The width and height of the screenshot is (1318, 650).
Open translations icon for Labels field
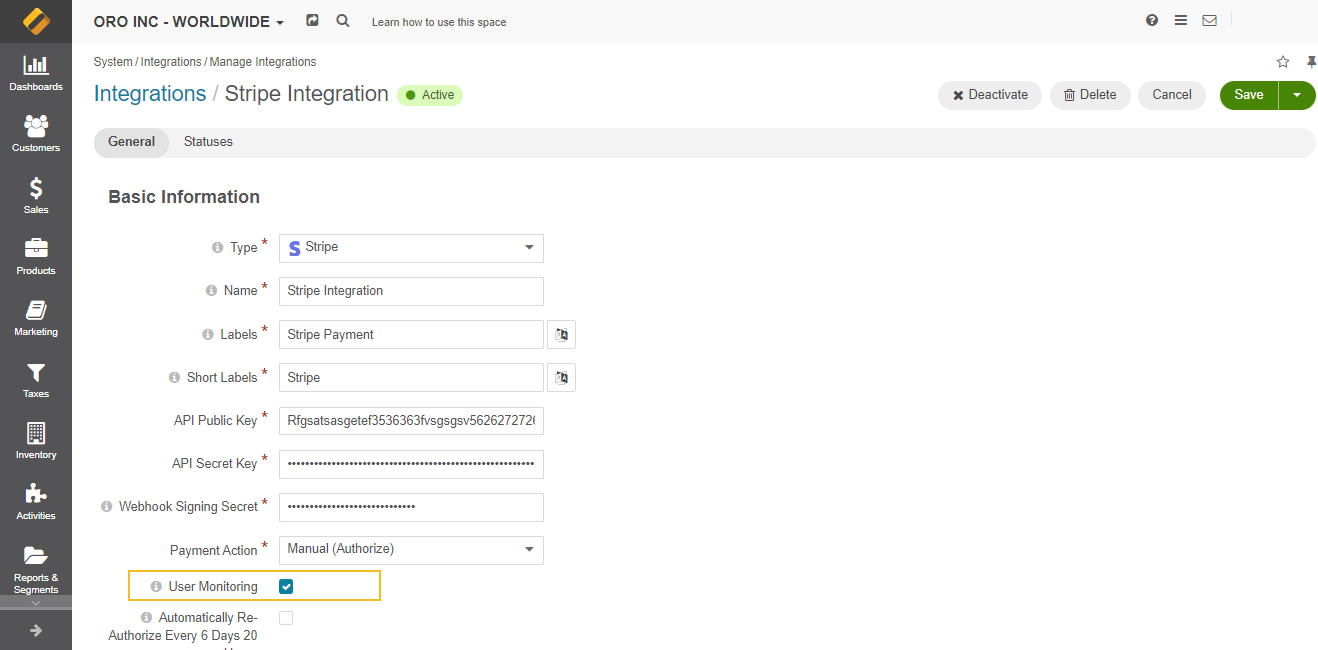tap(562, 334)
